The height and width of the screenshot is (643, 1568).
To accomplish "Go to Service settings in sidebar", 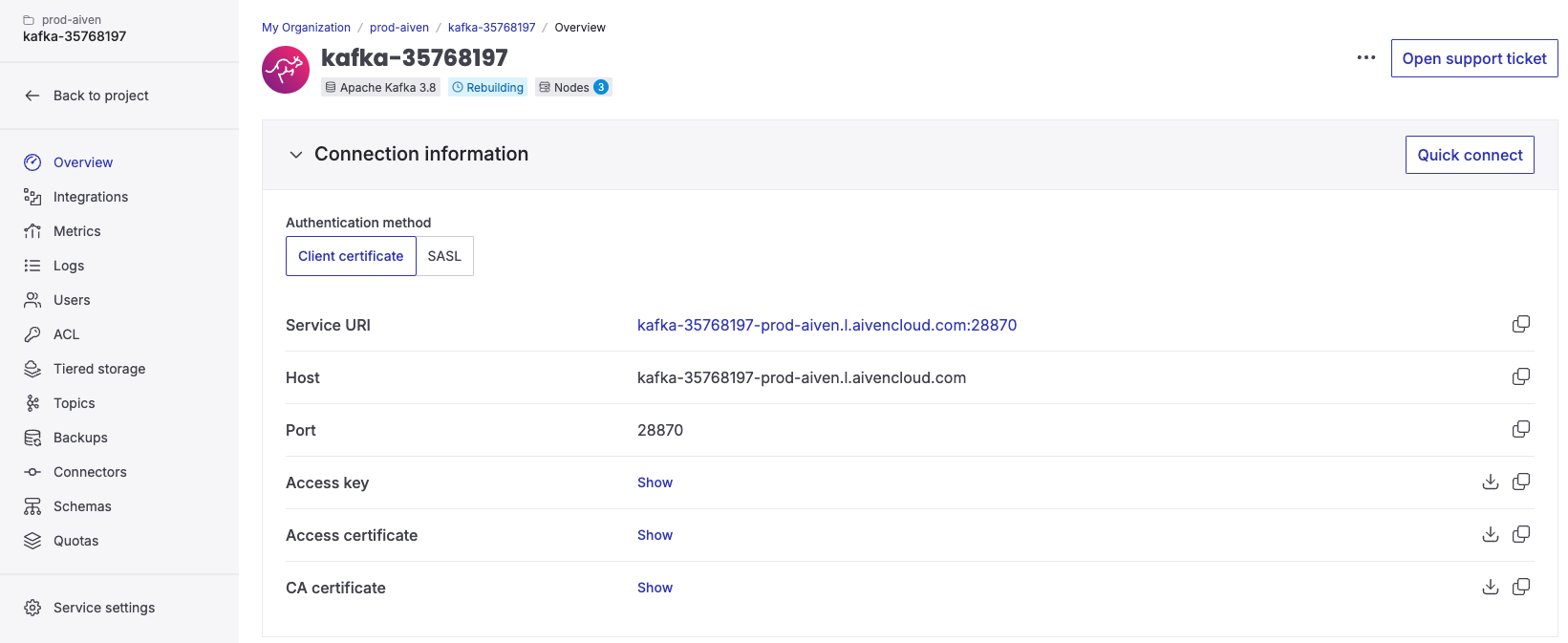I will (x=104, y=608).
